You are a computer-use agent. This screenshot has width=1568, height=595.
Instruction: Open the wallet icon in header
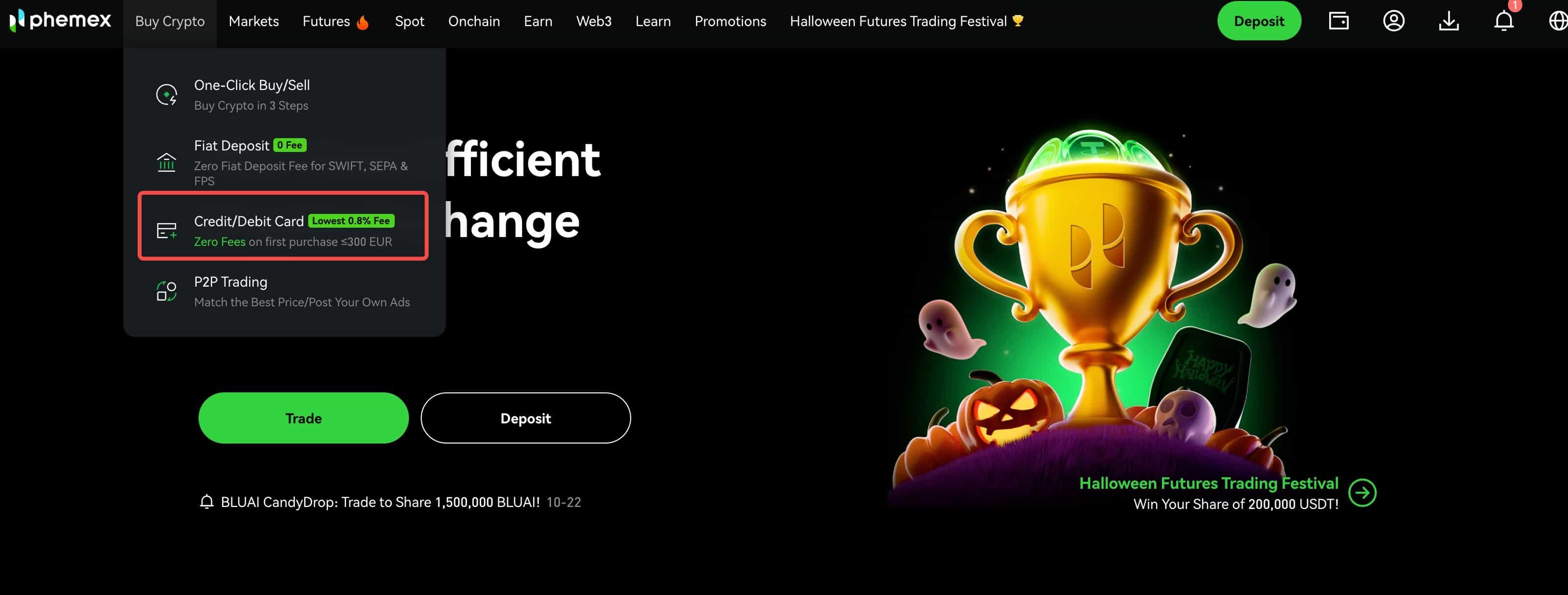click(1338, 21)
